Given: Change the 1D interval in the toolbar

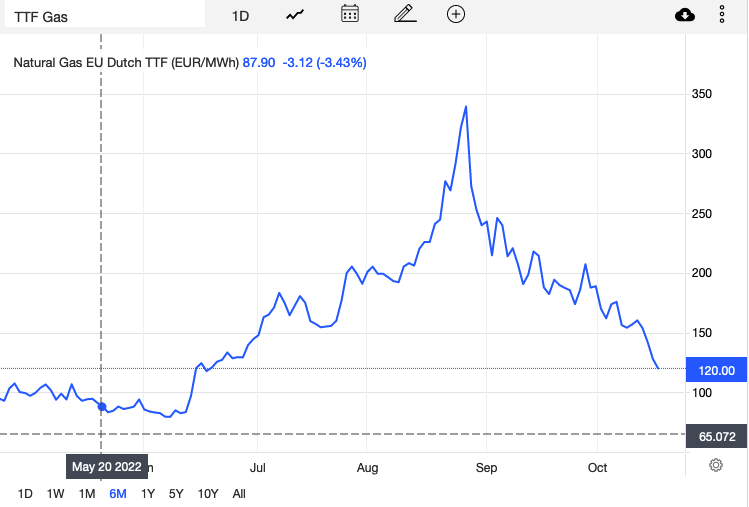Looking at the screenshot, I should click(x=240, y=16).
